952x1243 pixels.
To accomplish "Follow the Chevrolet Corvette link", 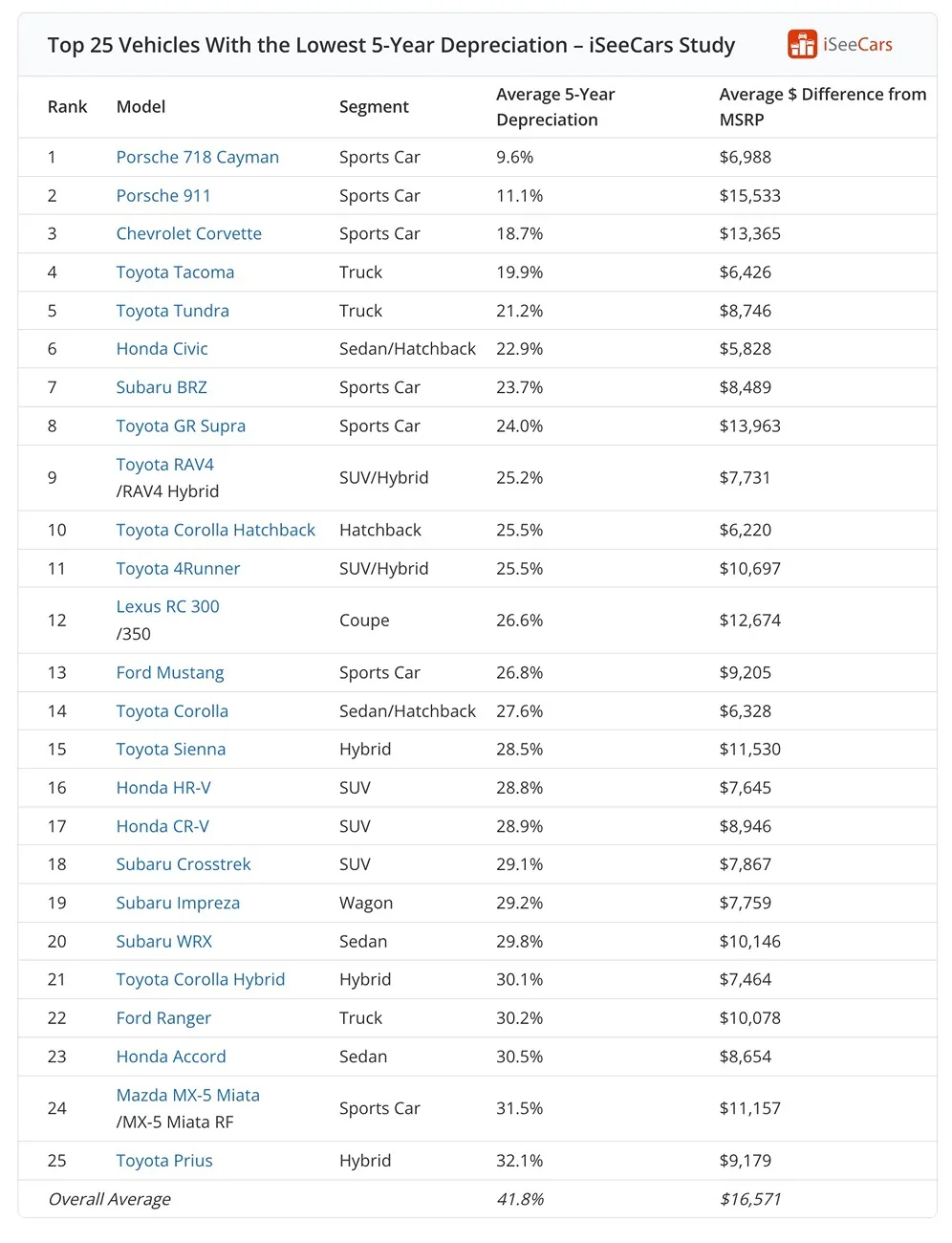I will (x=189, y=233).
